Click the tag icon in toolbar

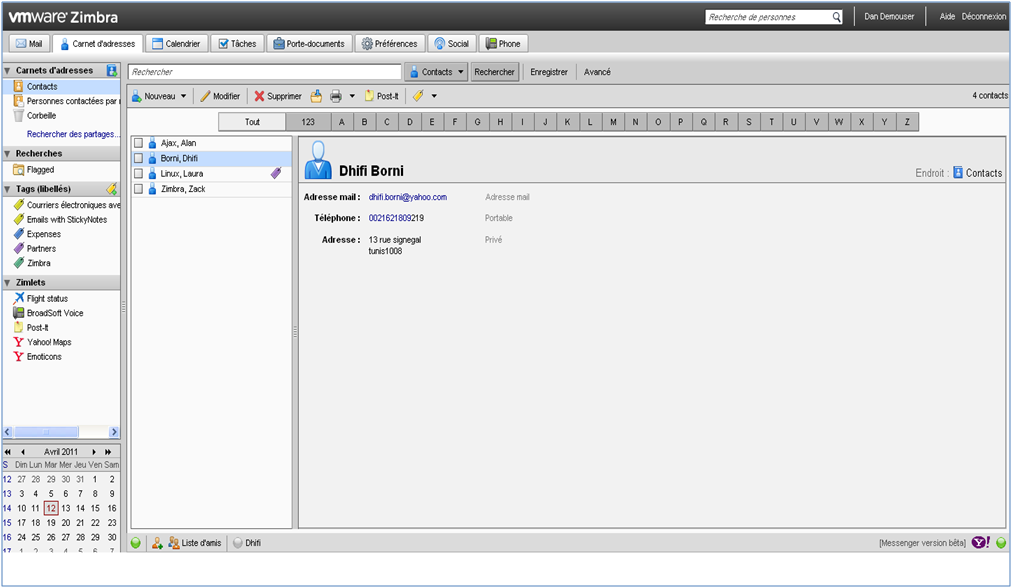pyautogui.click(x=418, y=96)
